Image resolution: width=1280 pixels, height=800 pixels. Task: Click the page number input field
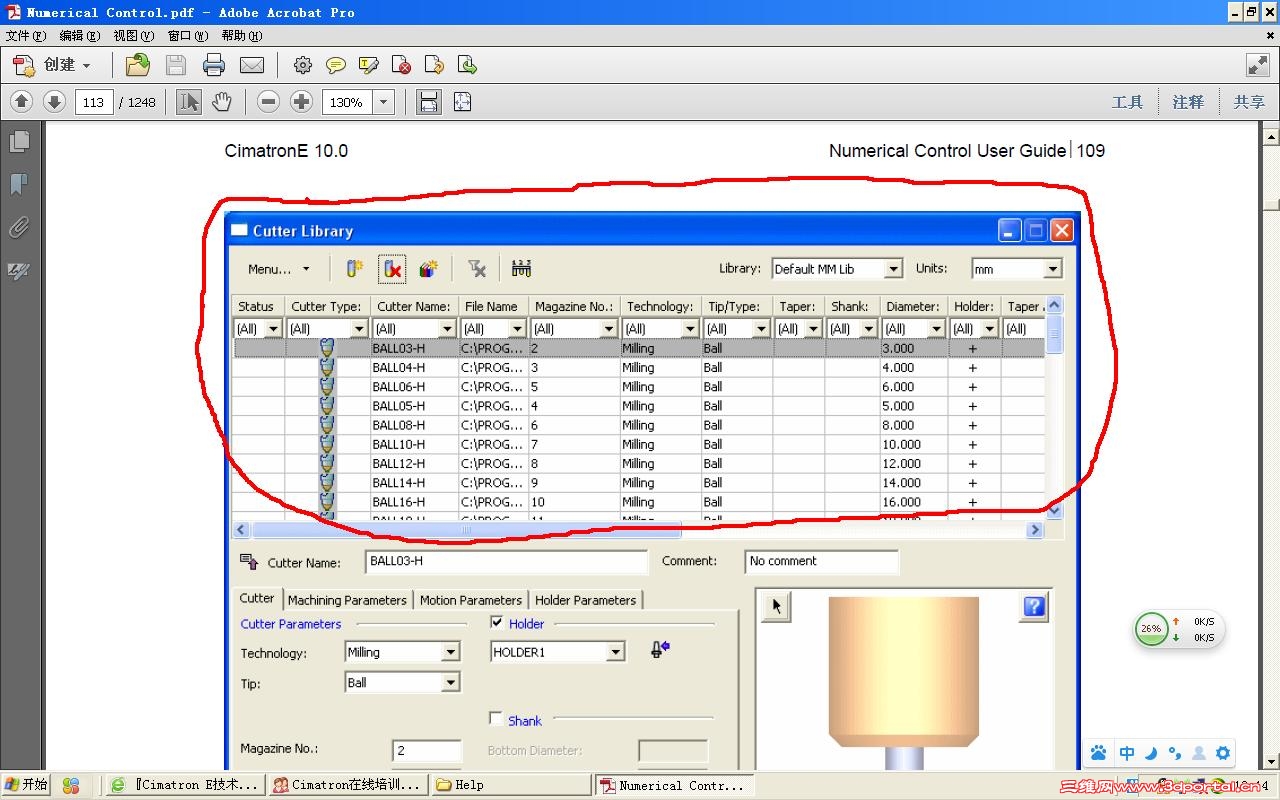click(x=94, y=102)
